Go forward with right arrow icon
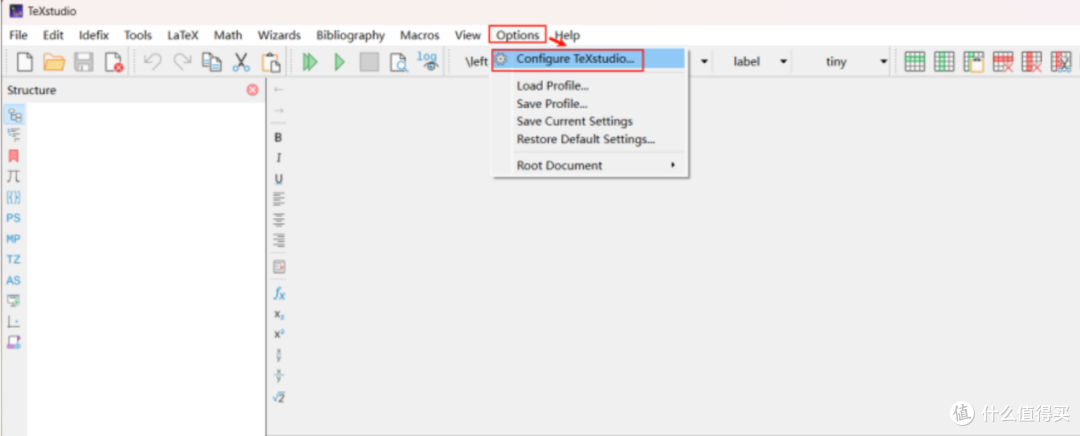This screenshot has width=1080, height=436. pos(278,110)
